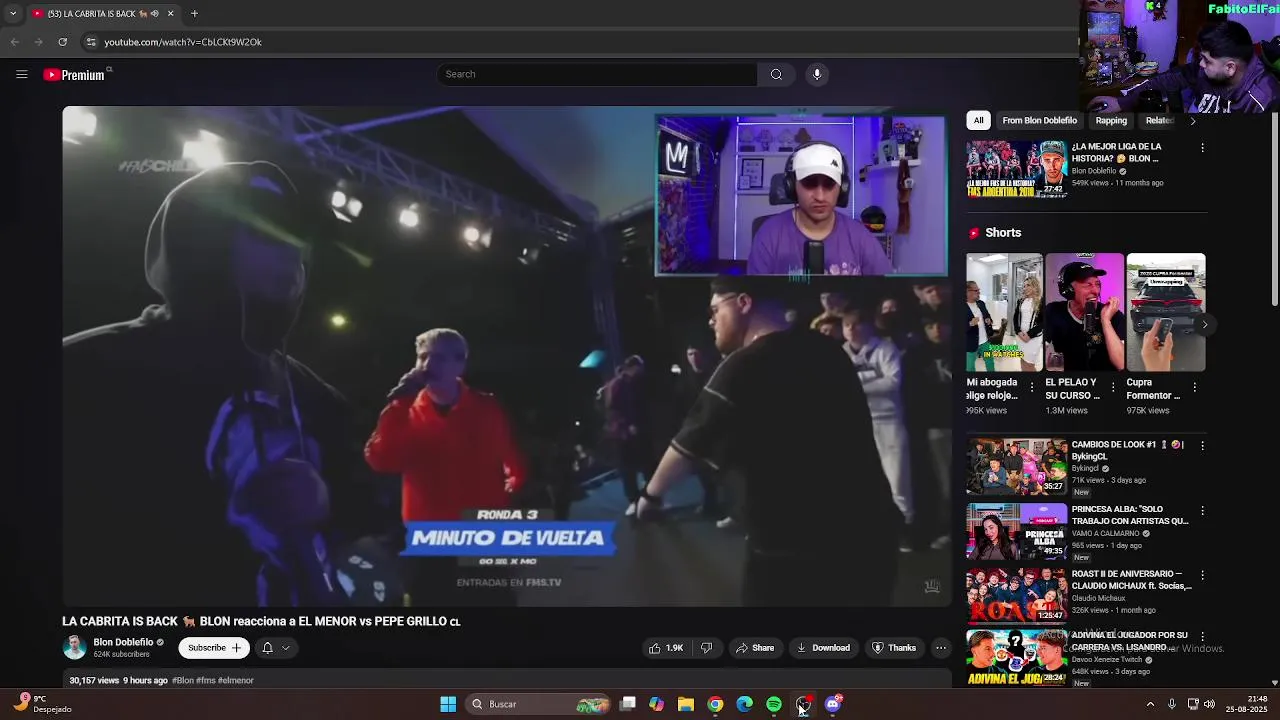This screenshot has width=1280, height=720.
Task: Open options for EL PELAO short
Action: pos(1113,387)
